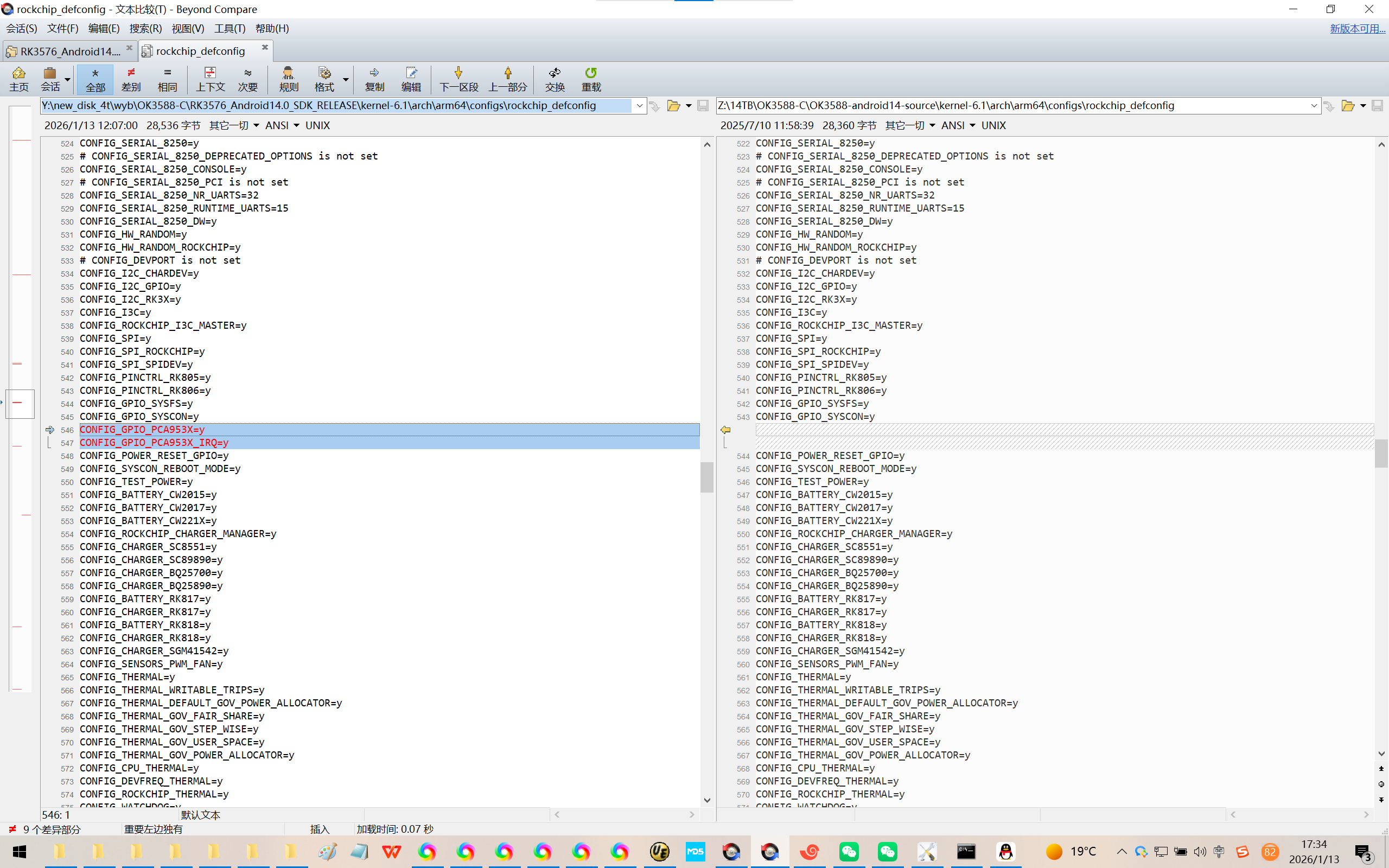Screen dimensions: 1389x868
Task: Switch to RK3576_Android14 tab
Action: pyautogui.click(x=69, y=51)
